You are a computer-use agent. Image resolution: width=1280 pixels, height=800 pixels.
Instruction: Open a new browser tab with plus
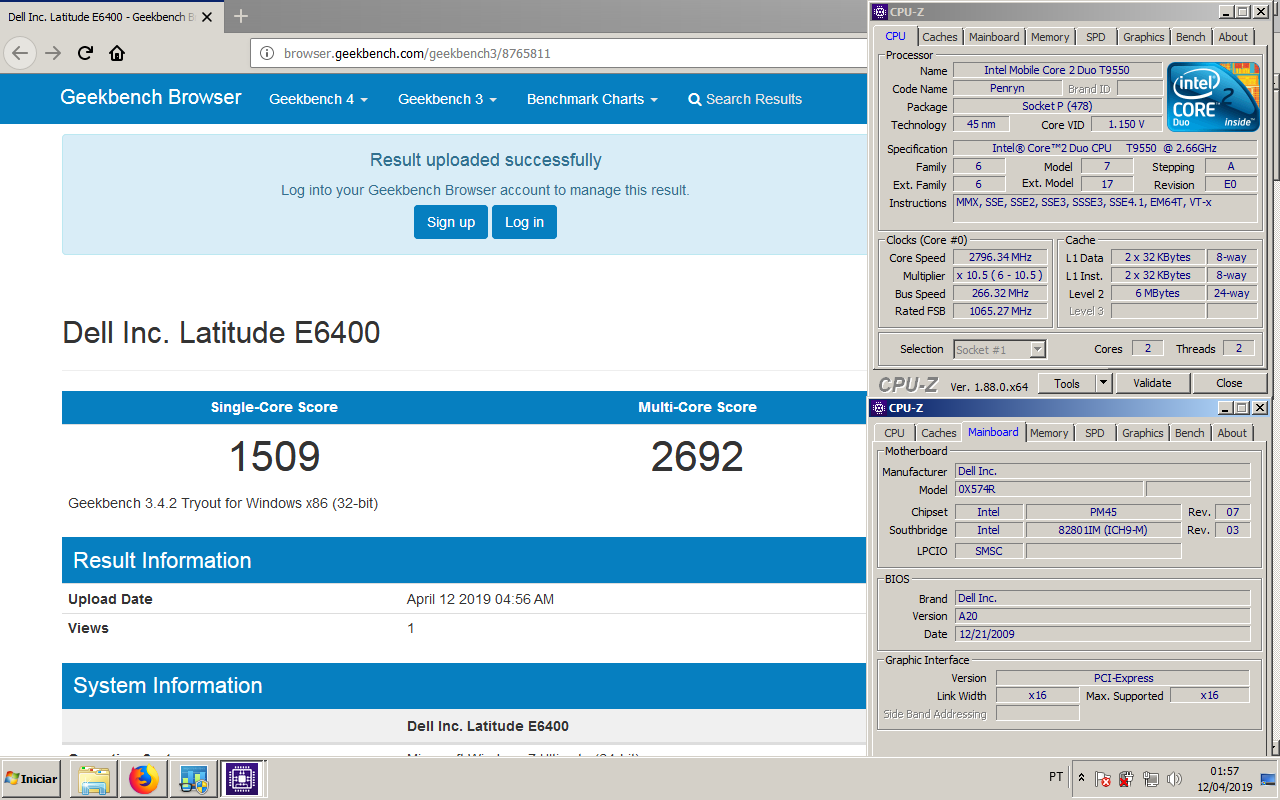pyautogui.click(x=240, y=16)
